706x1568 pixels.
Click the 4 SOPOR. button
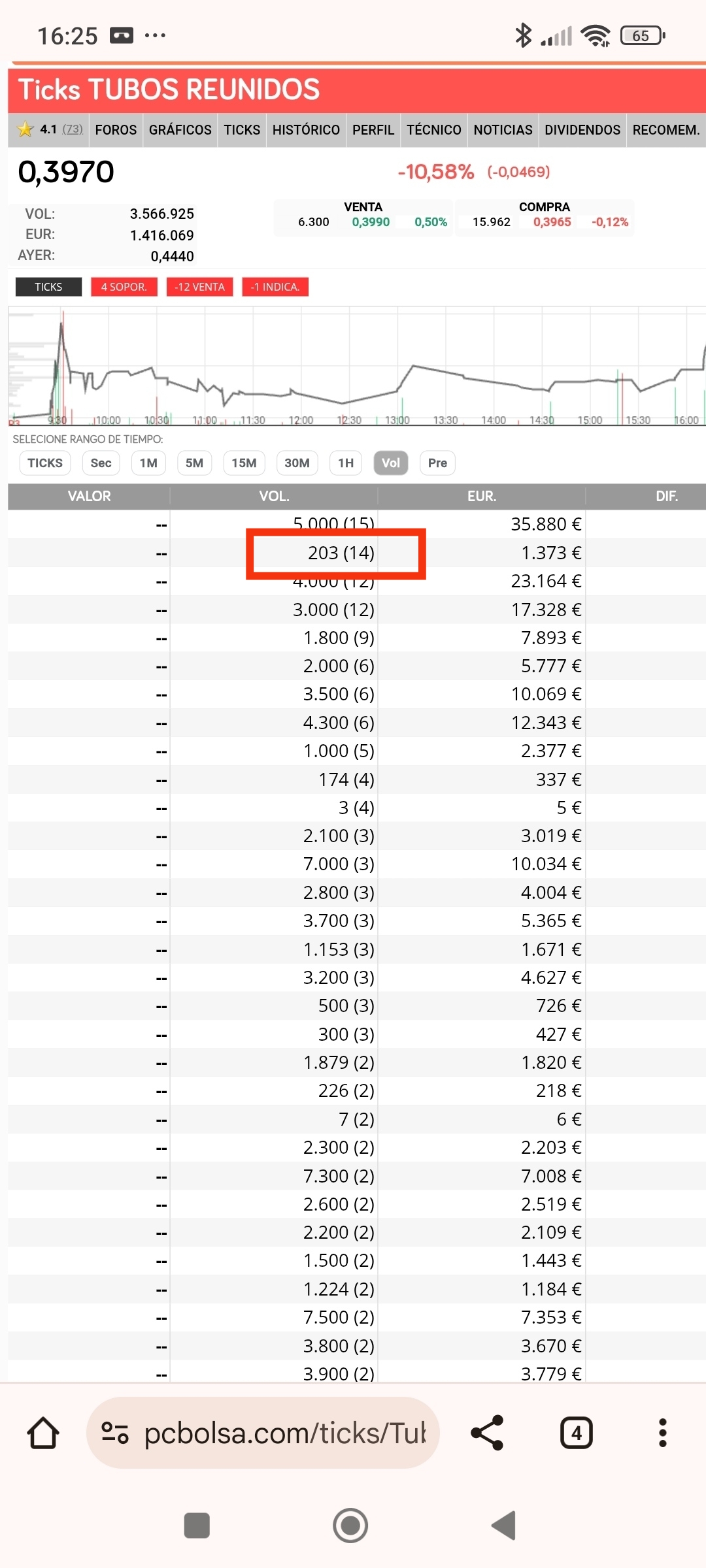(124, 287)
